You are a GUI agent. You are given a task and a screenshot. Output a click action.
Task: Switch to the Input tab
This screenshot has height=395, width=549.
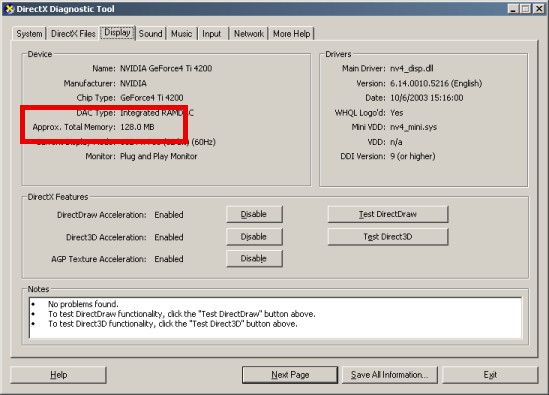212,34
